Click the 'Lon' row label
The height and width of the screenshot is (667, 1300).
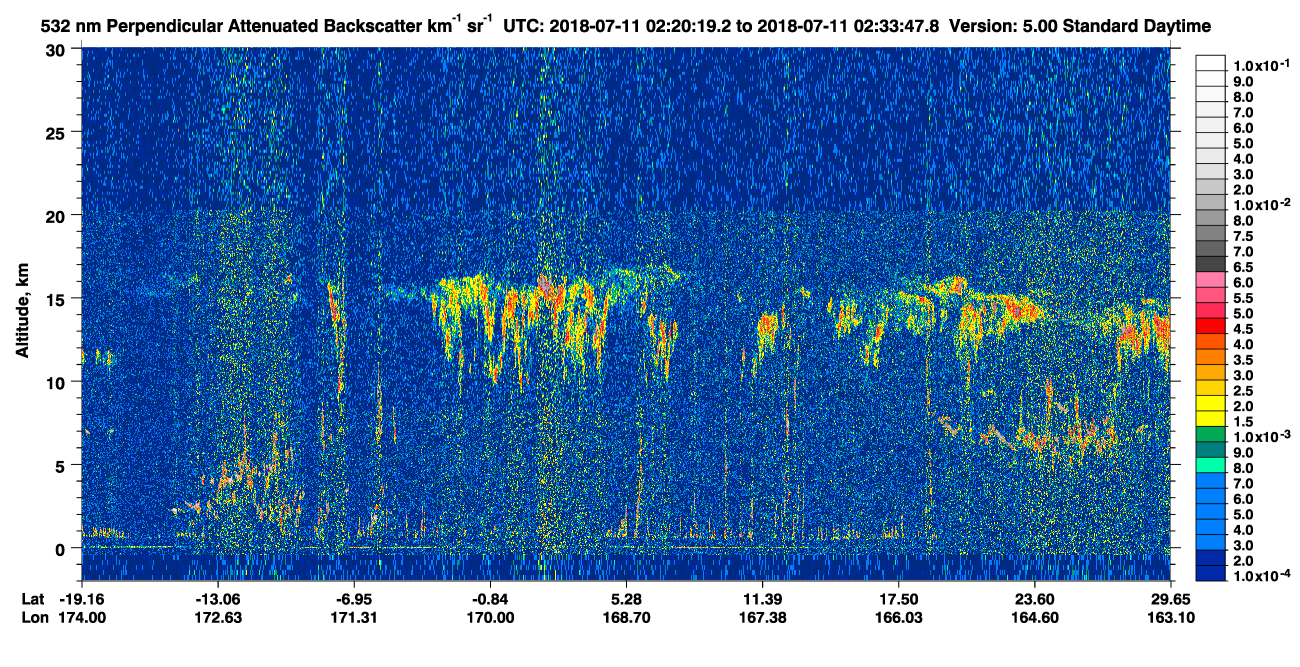coord(34,617)
